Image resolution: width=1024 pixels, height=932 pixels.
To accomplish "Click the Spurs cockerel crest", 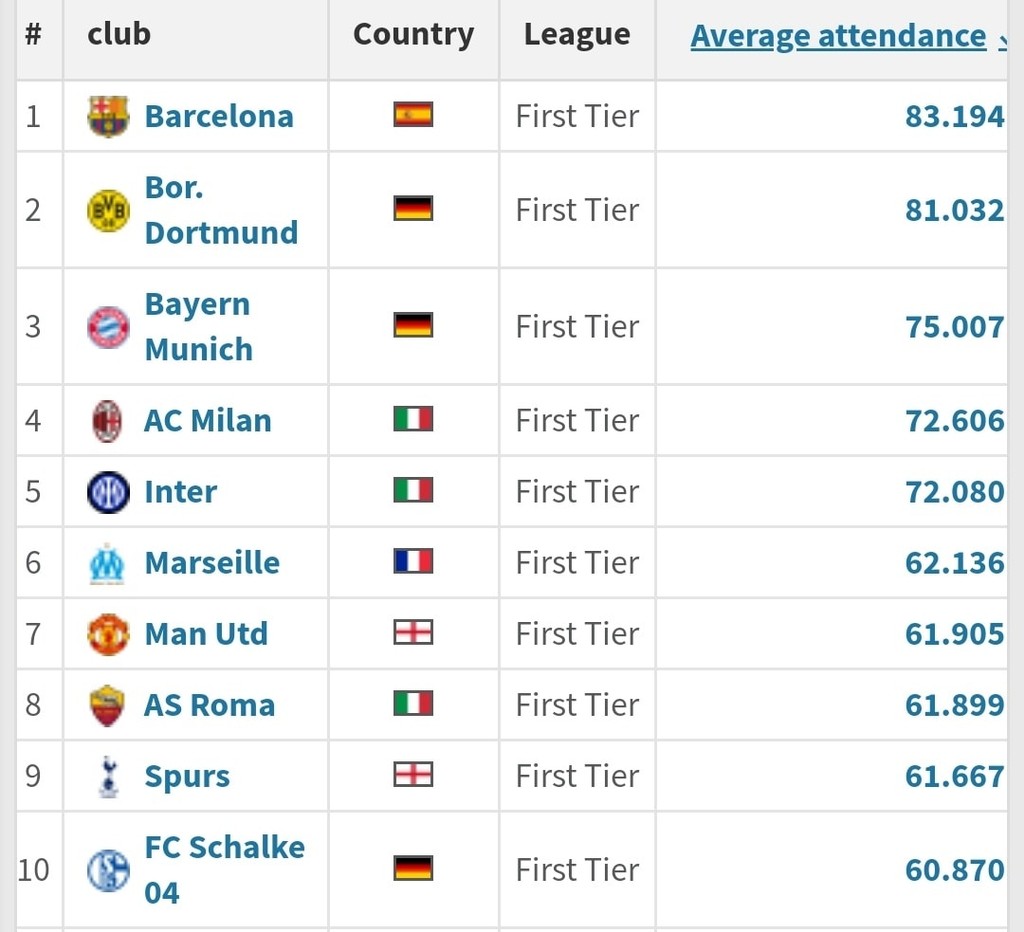I will coord(108,777).
